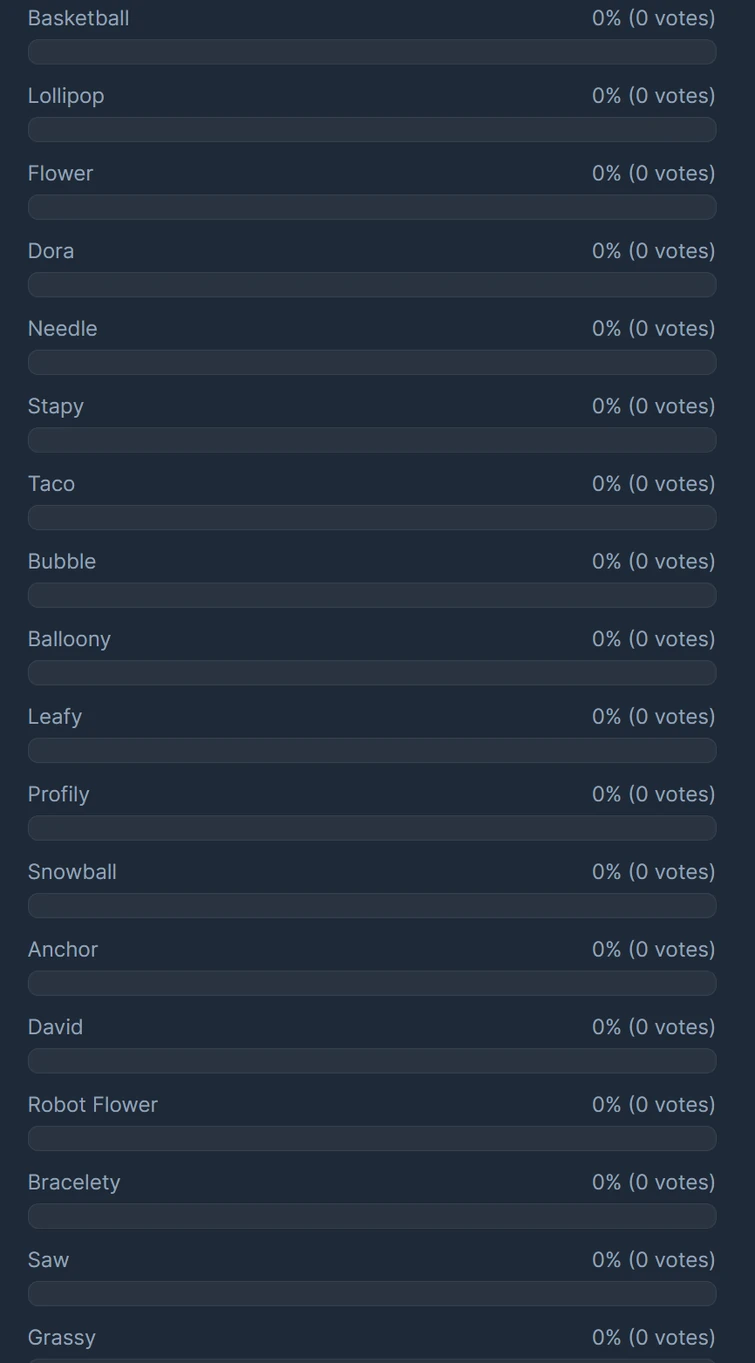Image resolution: width=755 pixels, height=1363 pixels.
Task: Click the Grassy option label
Action: (x=62, y=1337)
